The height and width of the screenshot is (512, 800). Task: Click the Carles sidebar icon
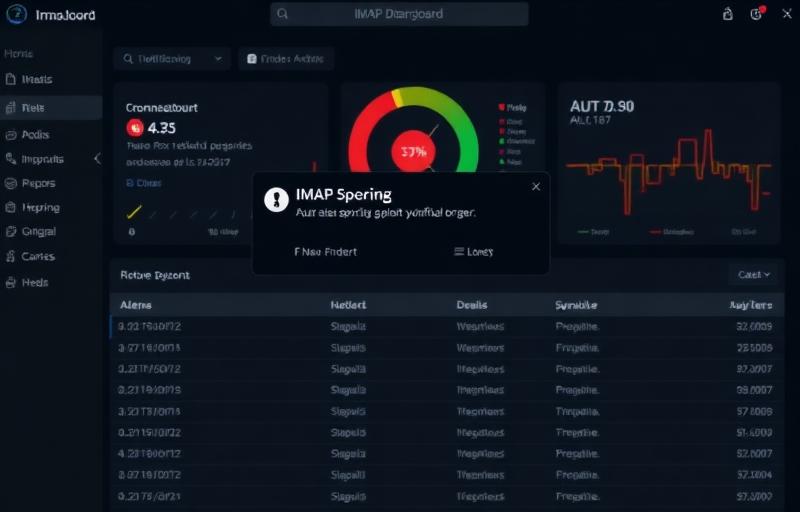pyautogui.click(x=11, y=257)
